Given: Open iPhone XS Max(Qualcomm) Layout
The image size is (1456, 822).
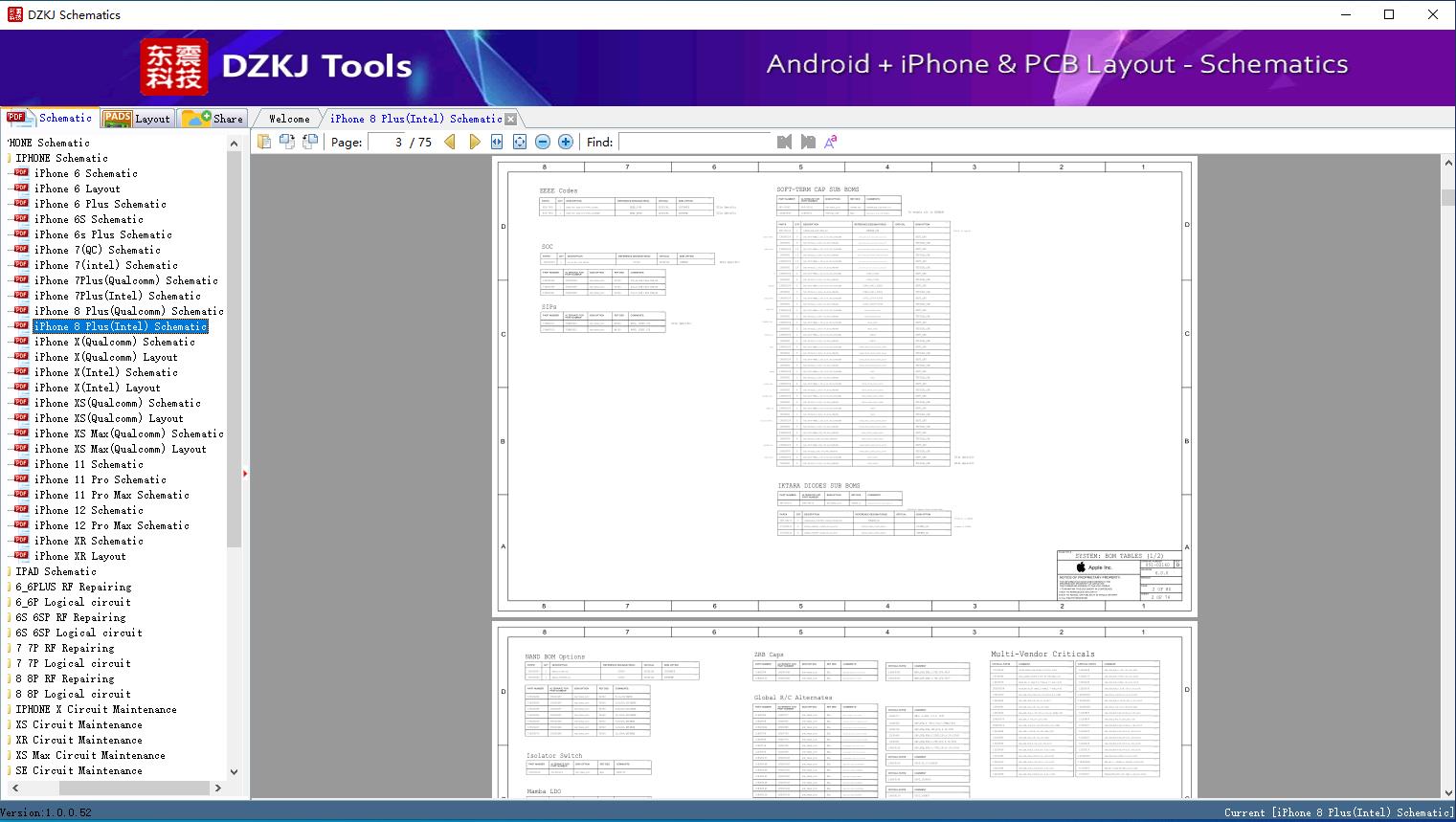Looking at the screenshot, I should (121, 449).
